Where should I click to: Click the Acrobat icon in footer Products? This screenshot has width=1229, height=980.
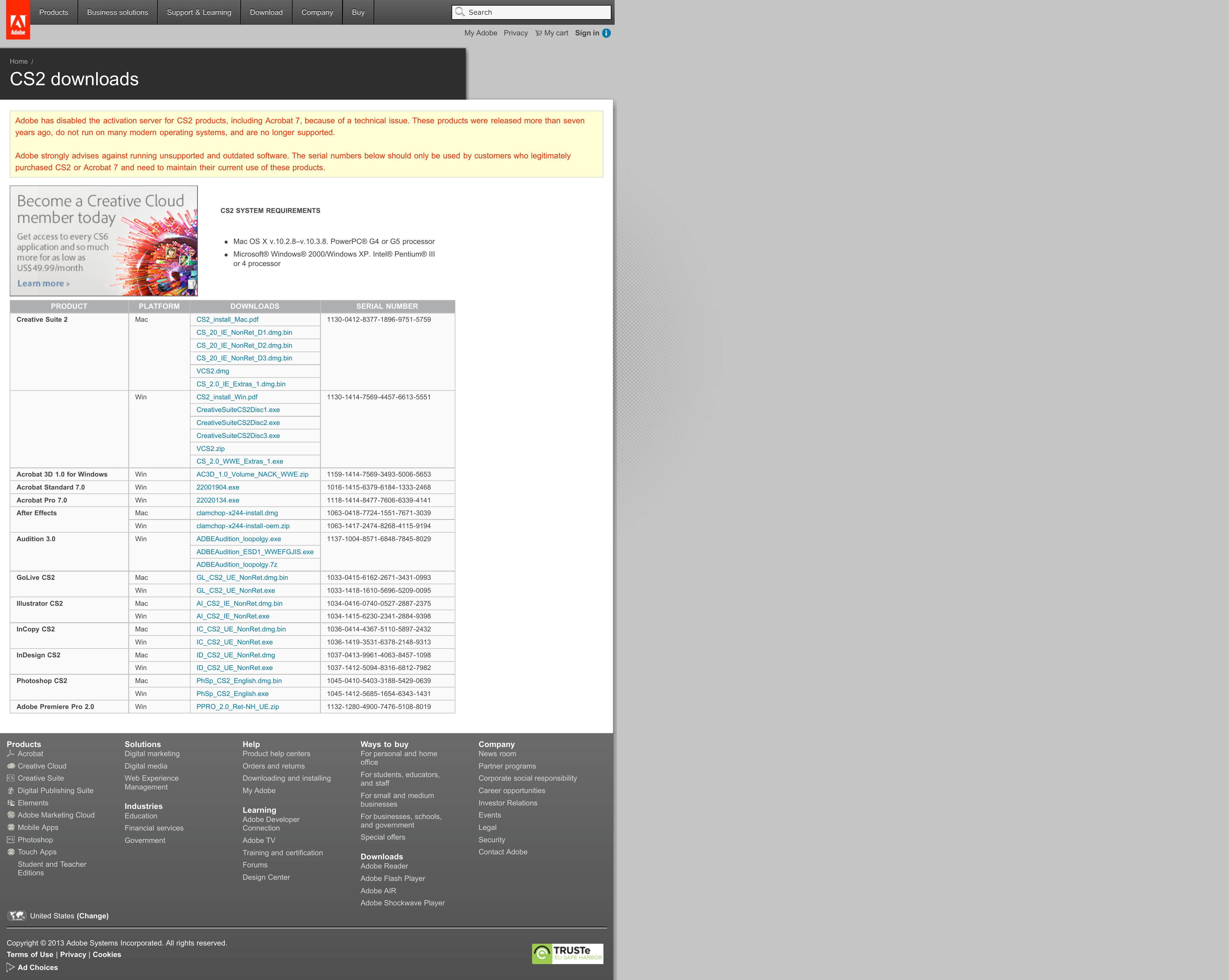coord(11,754)
